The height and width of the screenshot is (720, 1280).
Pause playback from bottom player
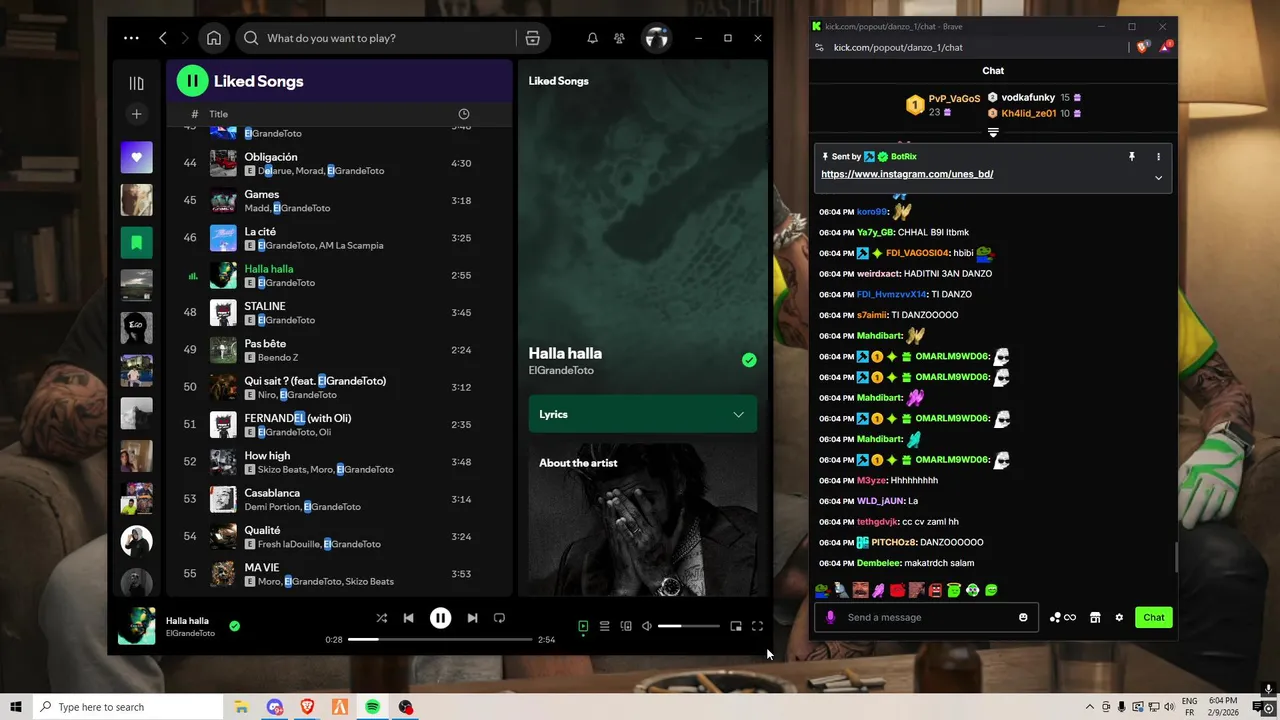point(440,618)
